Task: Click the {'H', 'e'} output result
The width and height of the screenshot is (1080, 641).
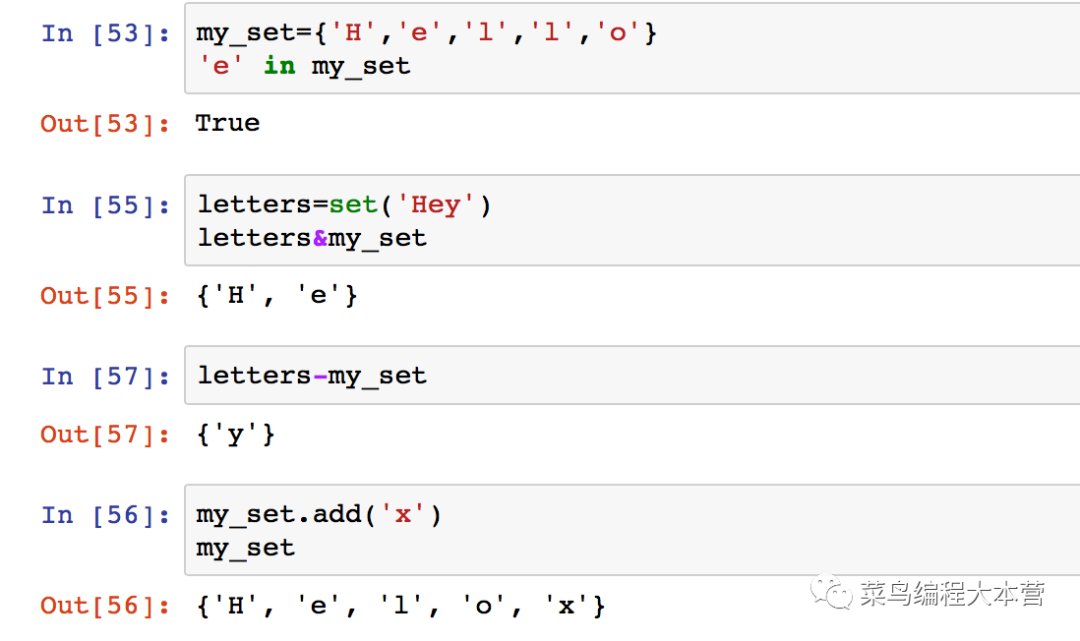Action: point(277,296)
